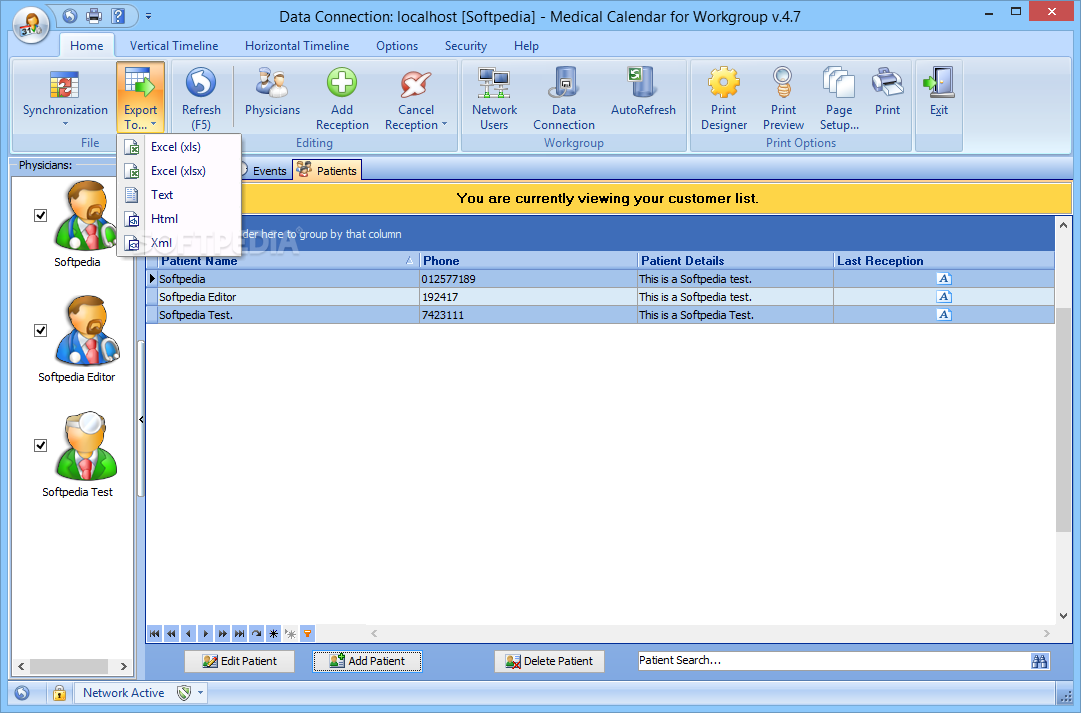Select the Softpedia physician avatar
The height and width of the screenshot is (713, 1081).
click(x=86, y=215)
